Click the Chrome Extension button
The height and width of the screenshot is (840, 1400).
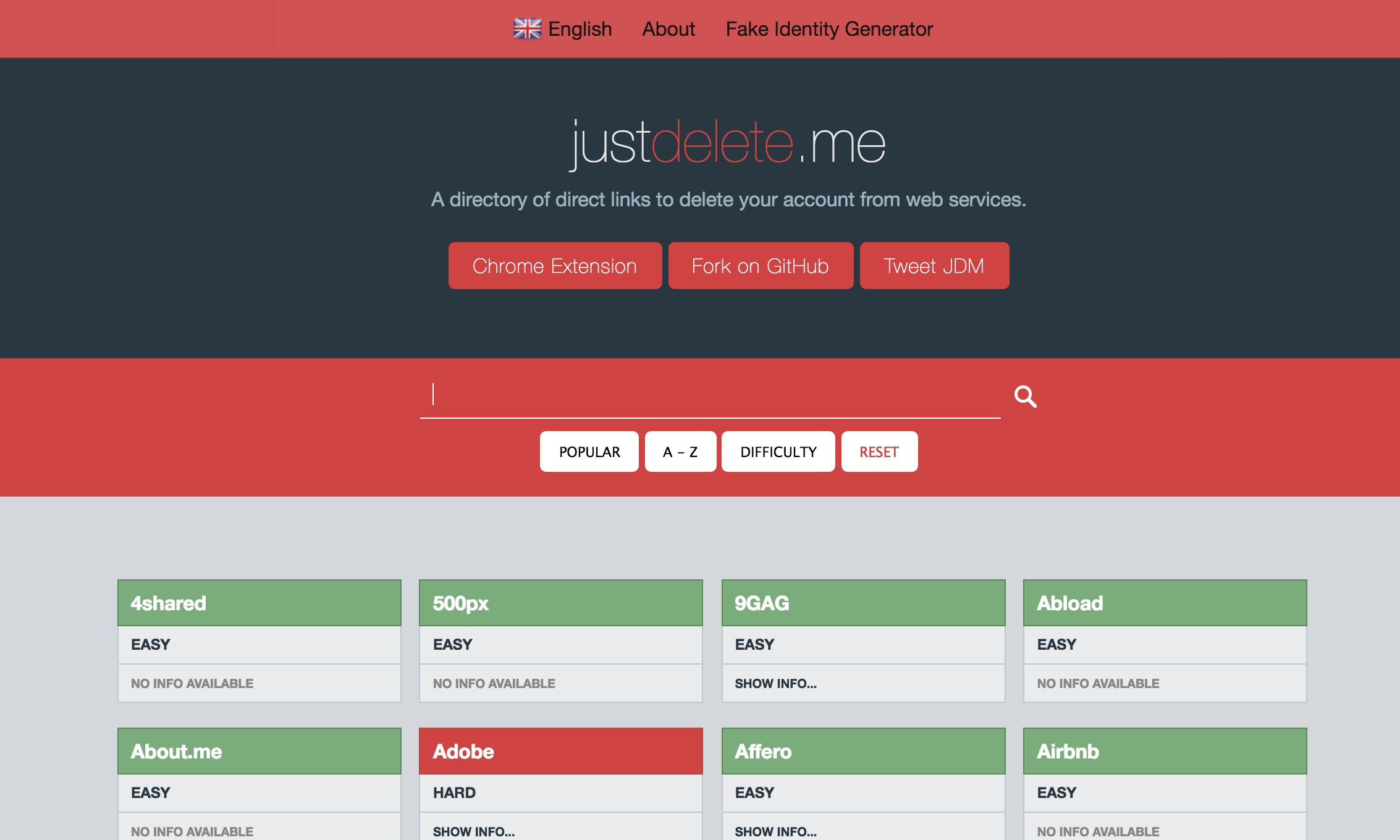[555, 266]
